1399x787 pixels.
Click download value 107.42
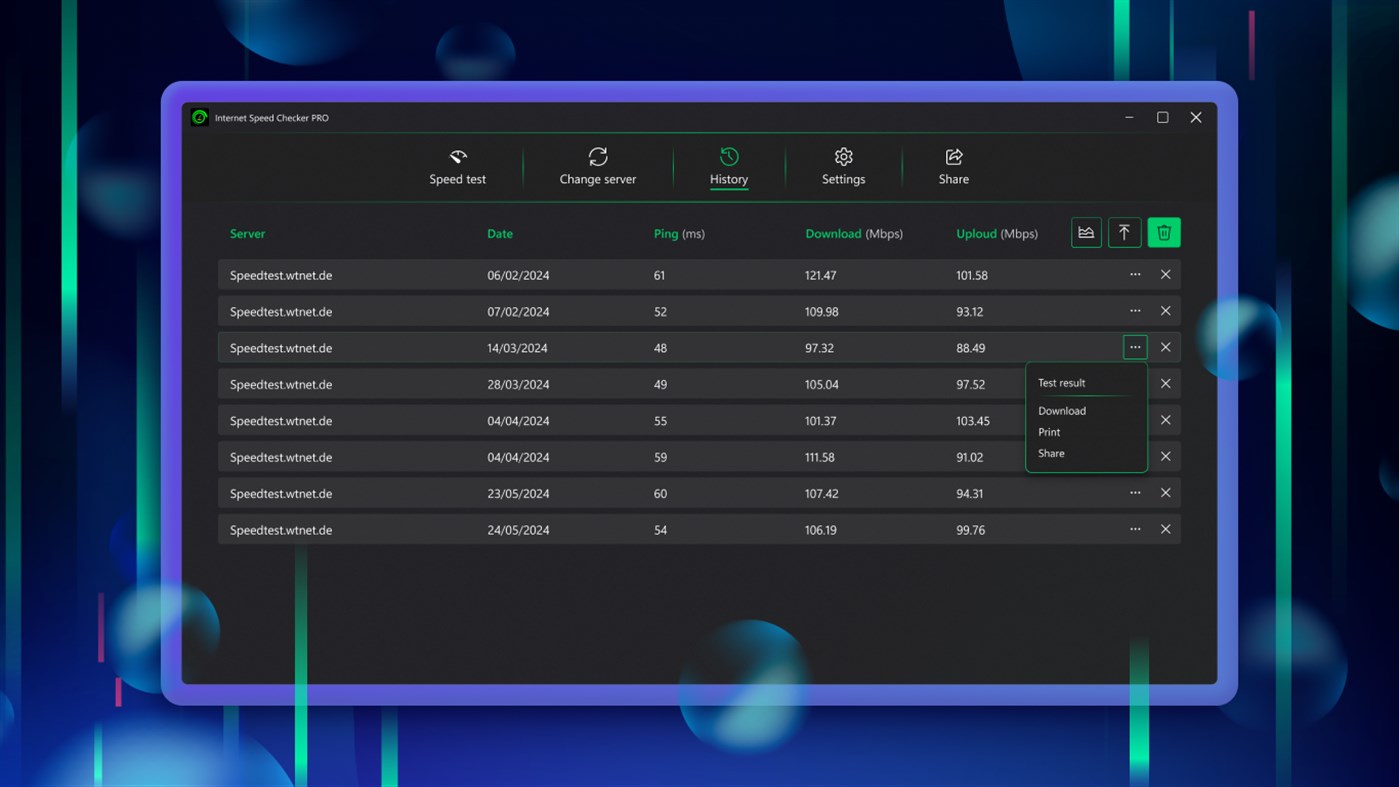pos(822,494)
